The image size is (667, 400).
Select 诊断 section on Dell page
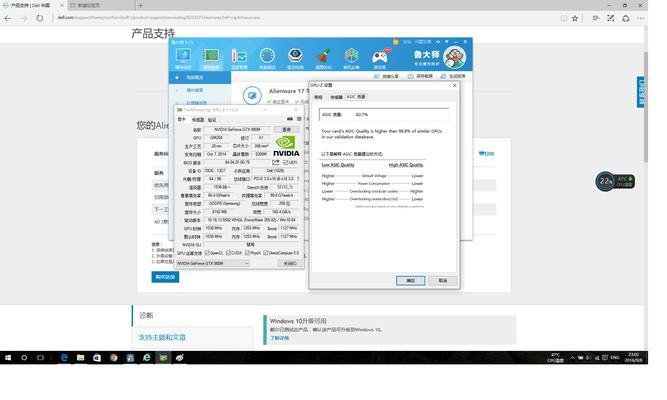(x=146, y=315)
